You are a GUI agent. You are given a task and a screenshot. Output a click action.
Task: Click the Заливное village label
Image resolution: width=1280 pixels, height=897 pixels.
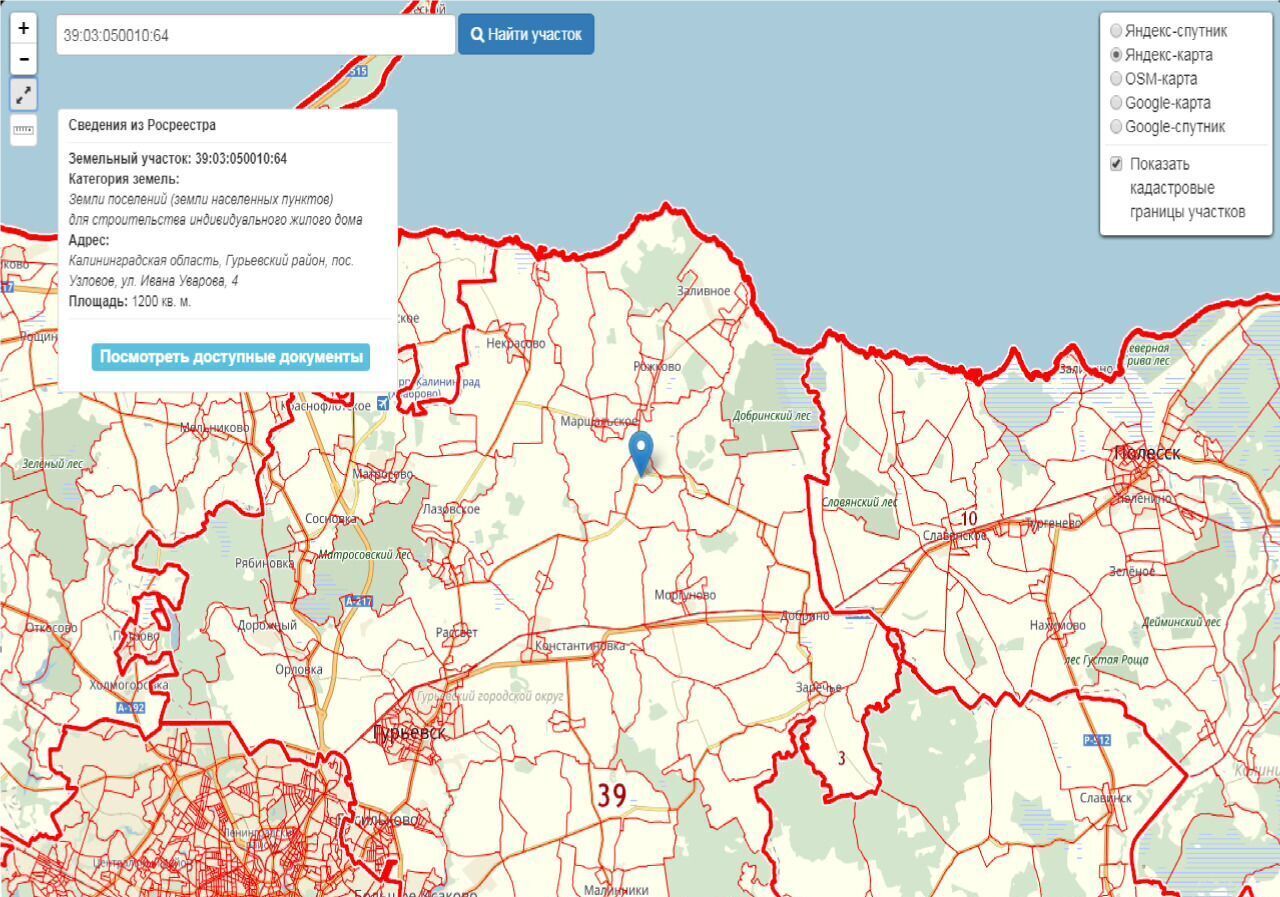pos(704,290)
